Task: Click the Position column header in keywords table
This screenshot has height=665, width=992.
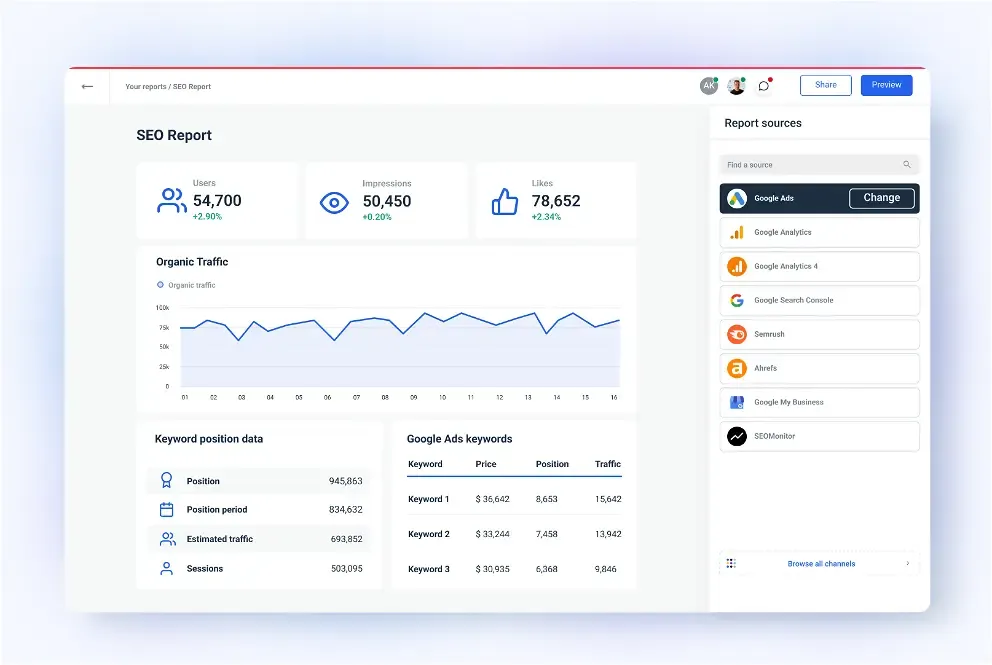Action: tap(552, 464)
